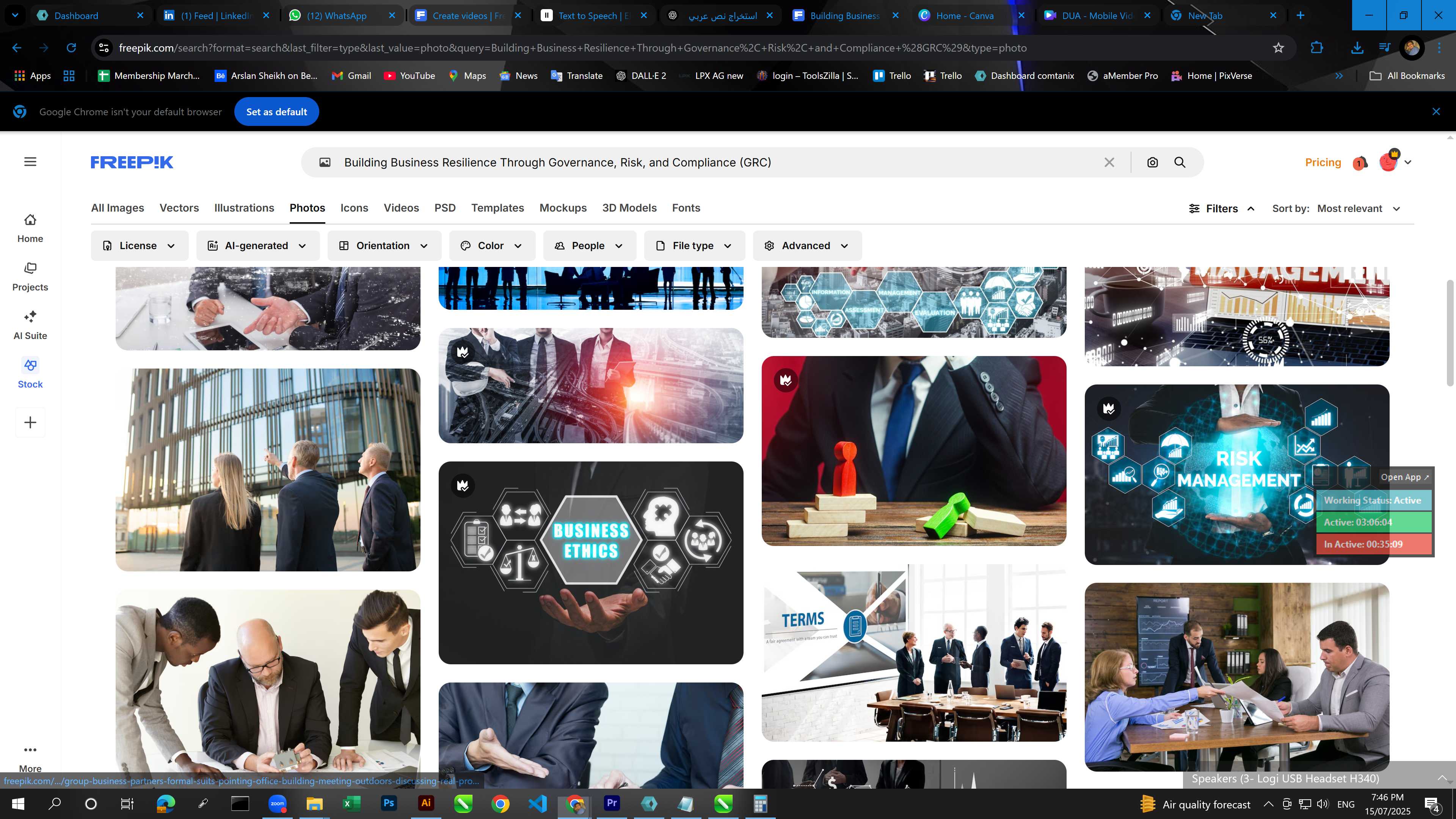Screen dimensions: 1456x819
Task: Click Open App on the tracker widget
Action: tap(1404, 477)
